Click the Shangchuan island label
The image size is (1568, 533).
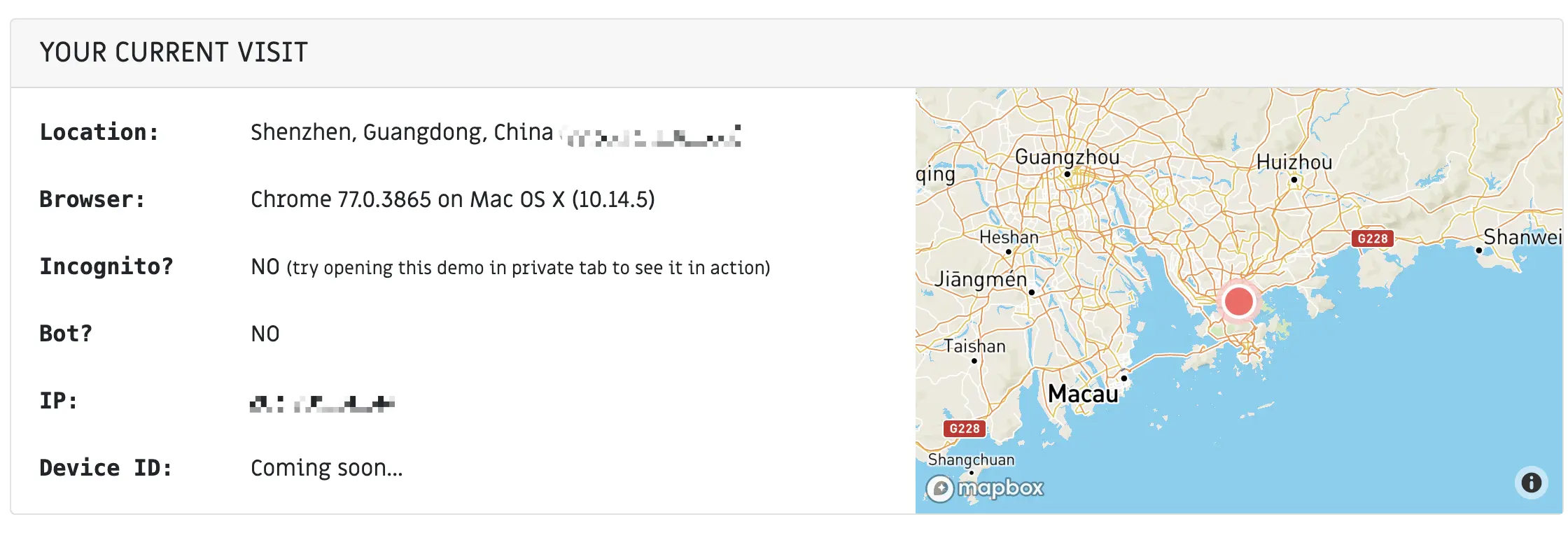971,460
